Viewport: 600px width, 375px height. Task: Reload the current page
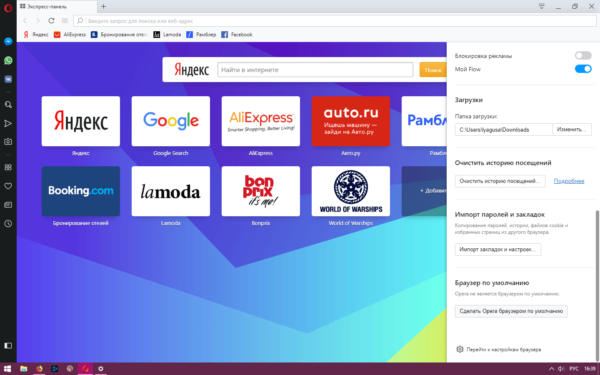(x=51, y=21)
